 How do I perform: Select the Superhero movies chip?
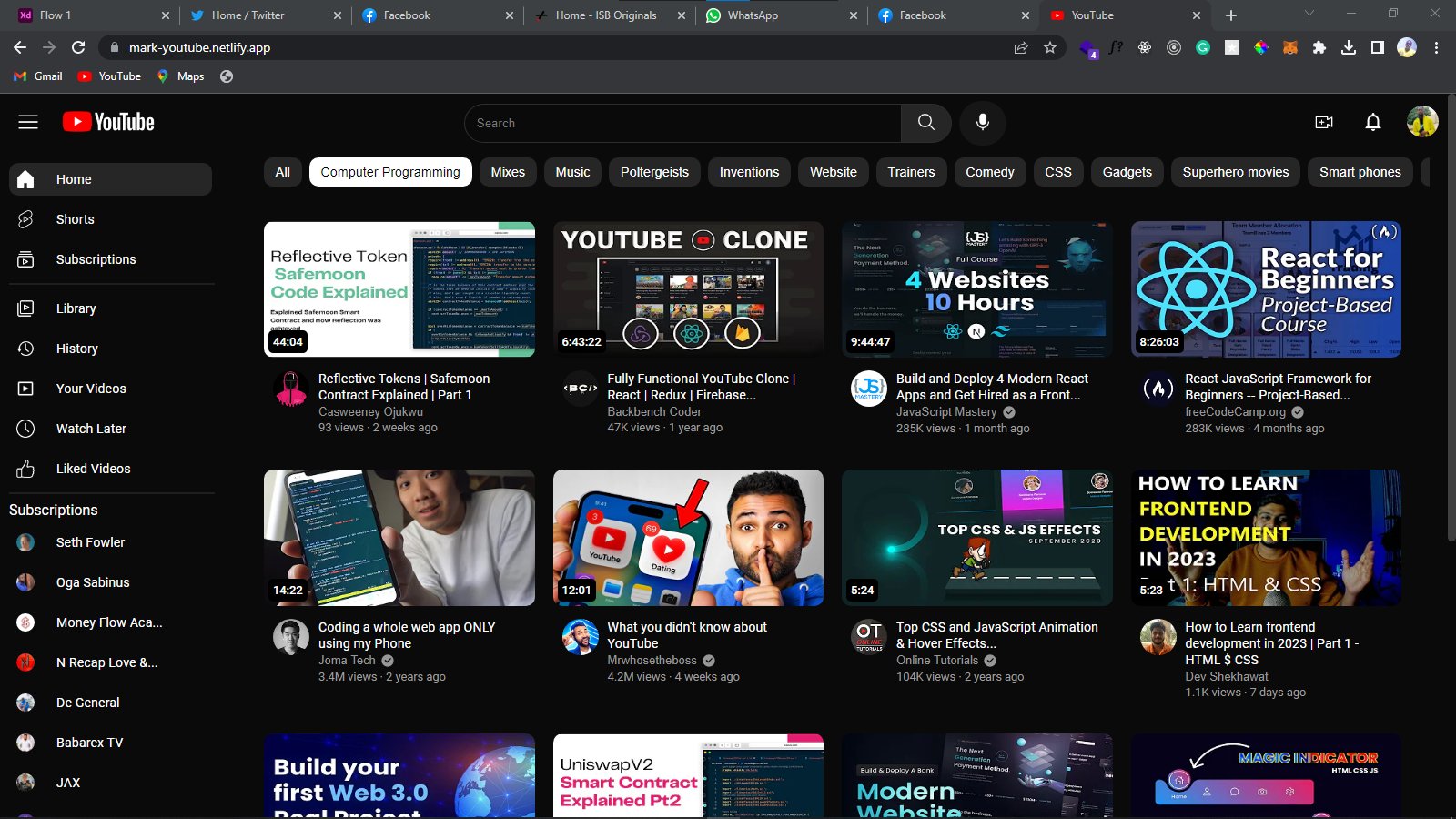[1236, 172]
